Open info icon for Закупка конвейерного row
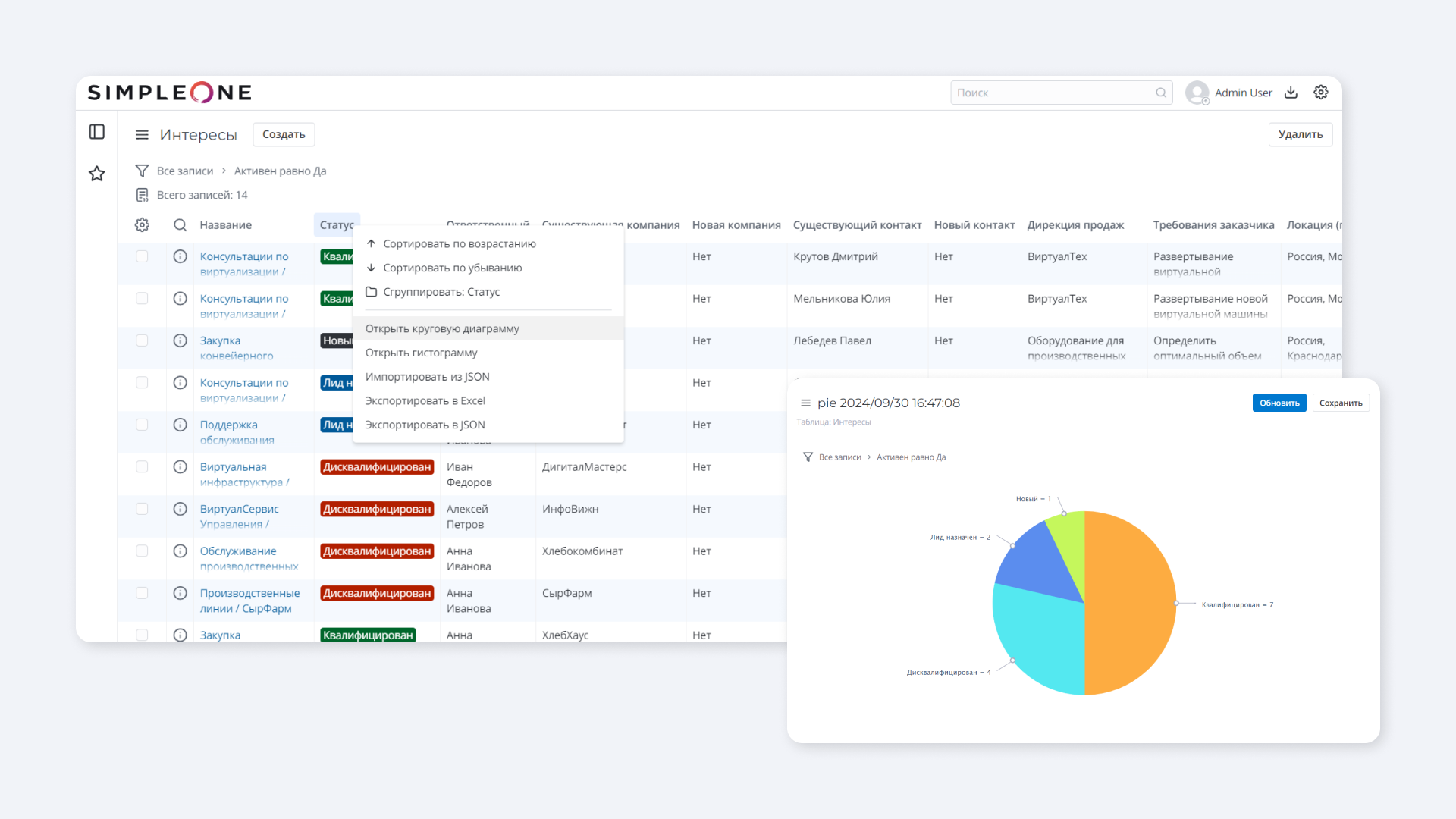 pyautogui.click(x=180, y=340)
